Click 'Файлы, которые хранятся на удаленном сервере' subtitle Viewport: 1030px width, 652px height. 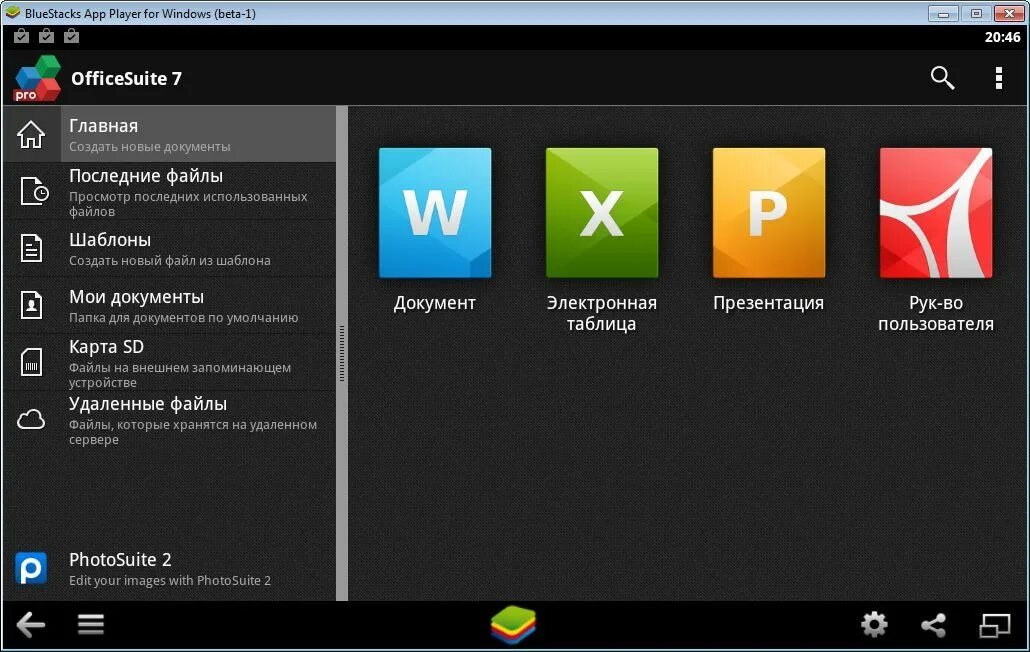tap(192, 432)
